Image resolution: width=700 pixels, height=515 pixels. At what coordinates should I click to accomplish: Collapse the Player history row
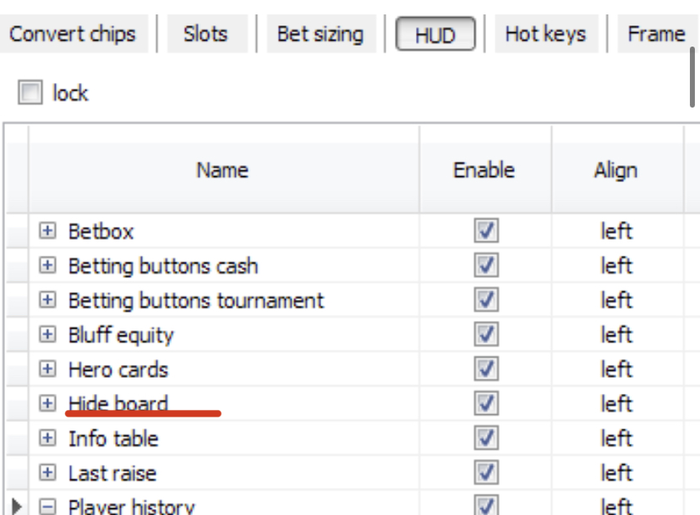click(x=47, y=507)
